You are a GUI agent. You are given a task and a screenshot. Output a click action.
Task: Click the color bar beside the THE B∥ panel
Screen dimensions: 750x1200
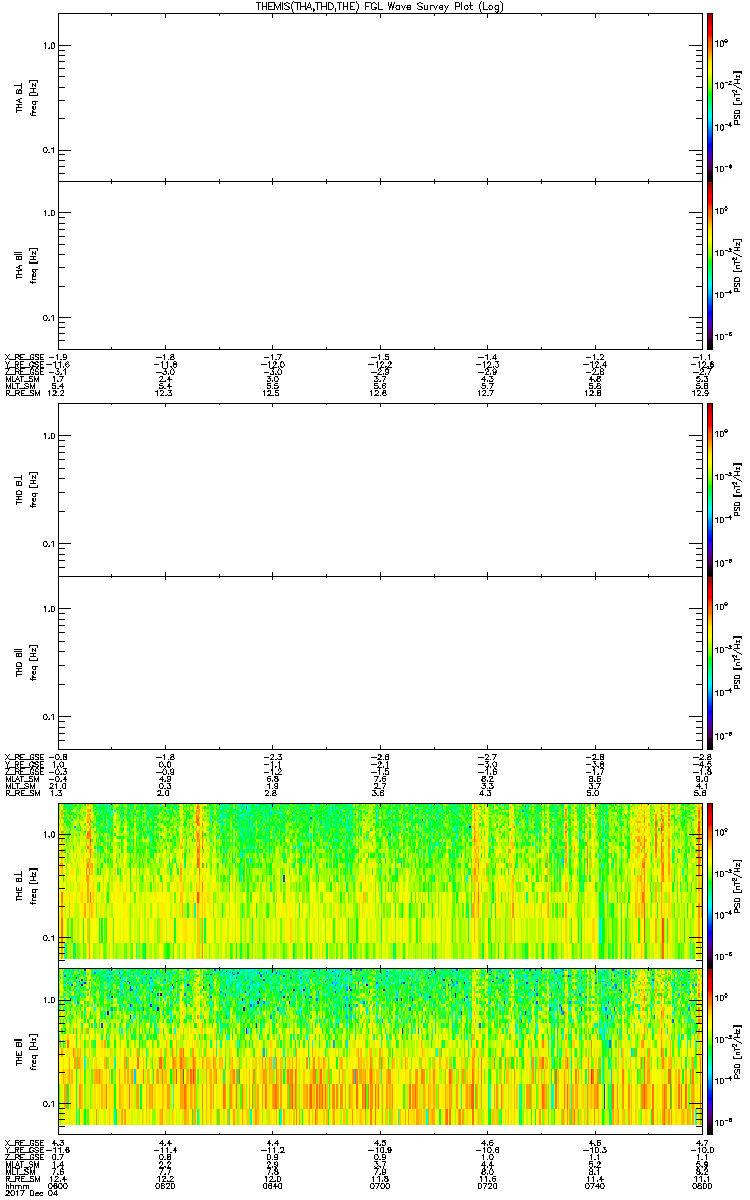[x=710, y=1050]
